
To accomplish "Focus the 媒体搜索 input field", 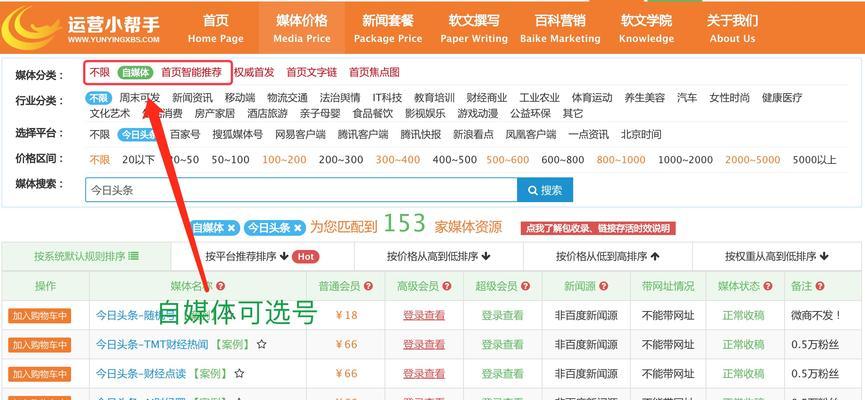I will [301, 190].
